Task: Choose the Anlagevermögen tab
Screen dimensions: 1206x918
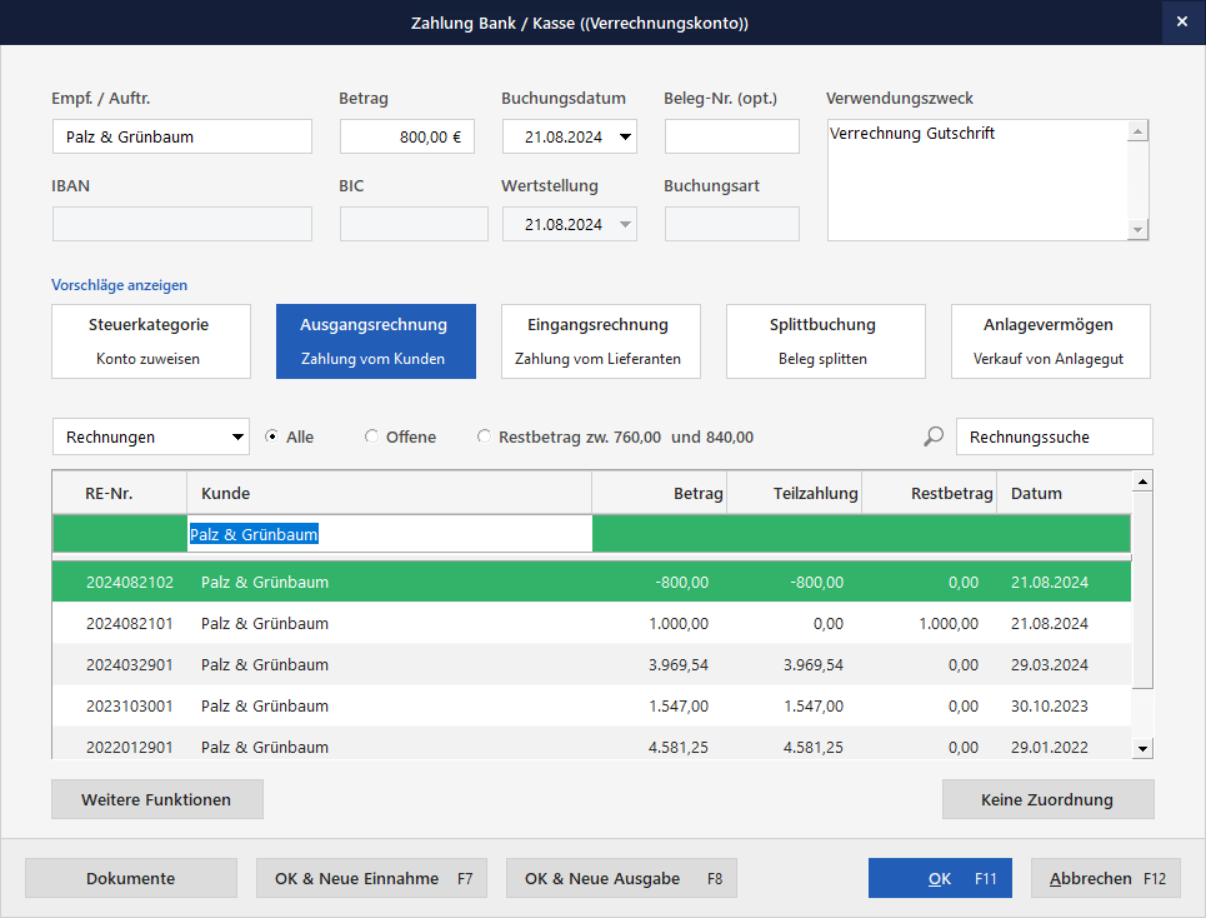Action: 1050,341
